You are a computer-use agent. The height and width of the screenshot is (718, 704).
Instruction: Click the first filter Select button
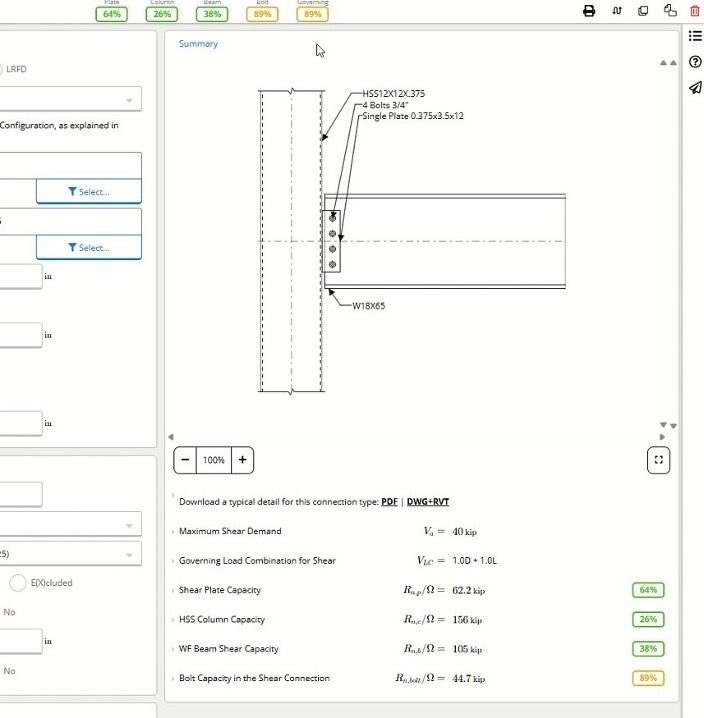(89, 191)
